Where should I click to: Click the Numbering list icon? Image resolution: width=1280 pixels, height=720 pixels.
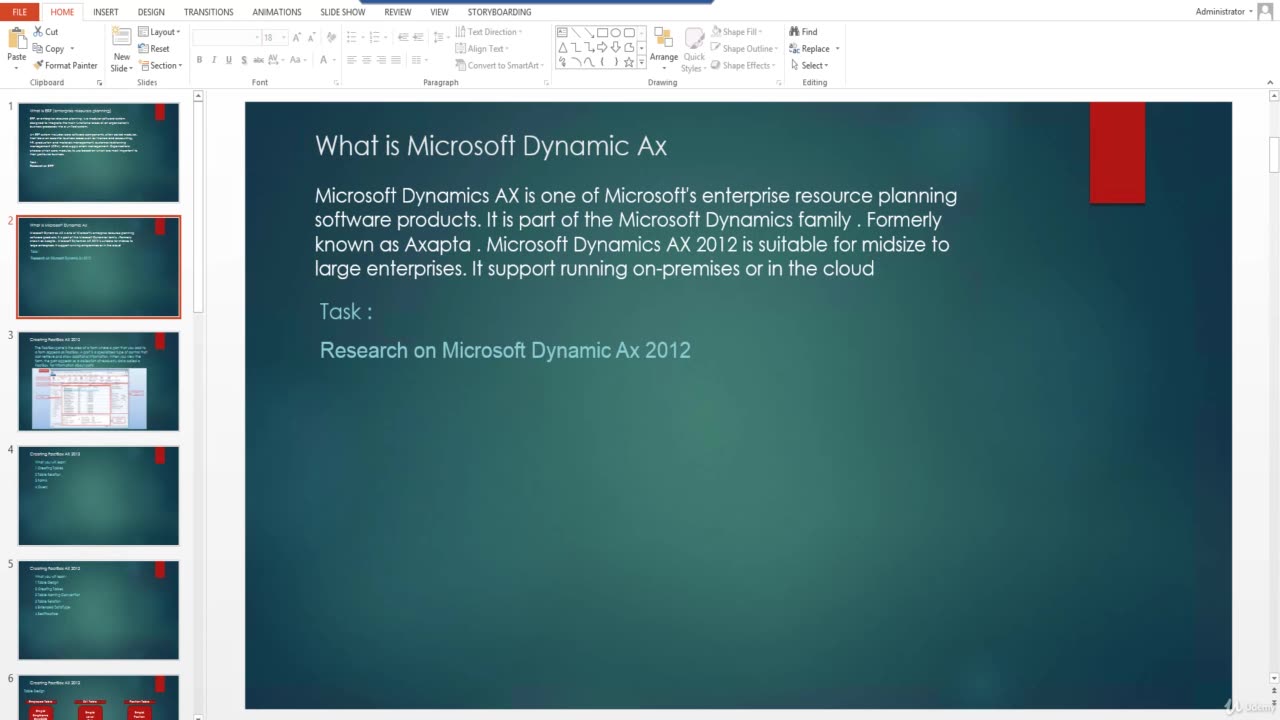[374, 37]
